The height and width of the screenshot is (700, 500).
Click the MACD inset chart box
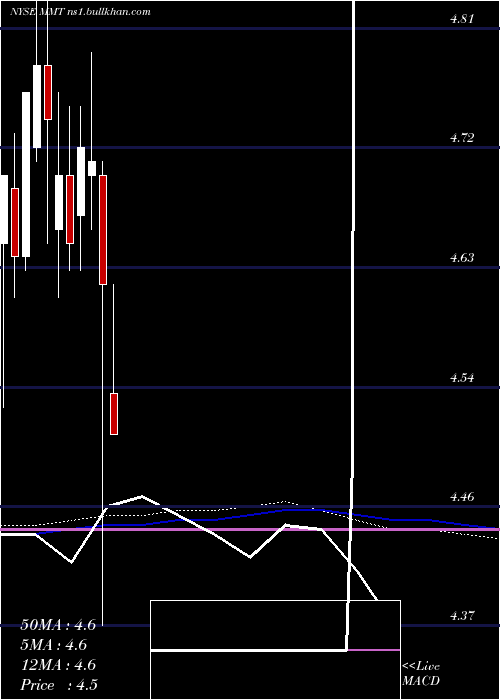pyautogui.click(x=275, y=650)
